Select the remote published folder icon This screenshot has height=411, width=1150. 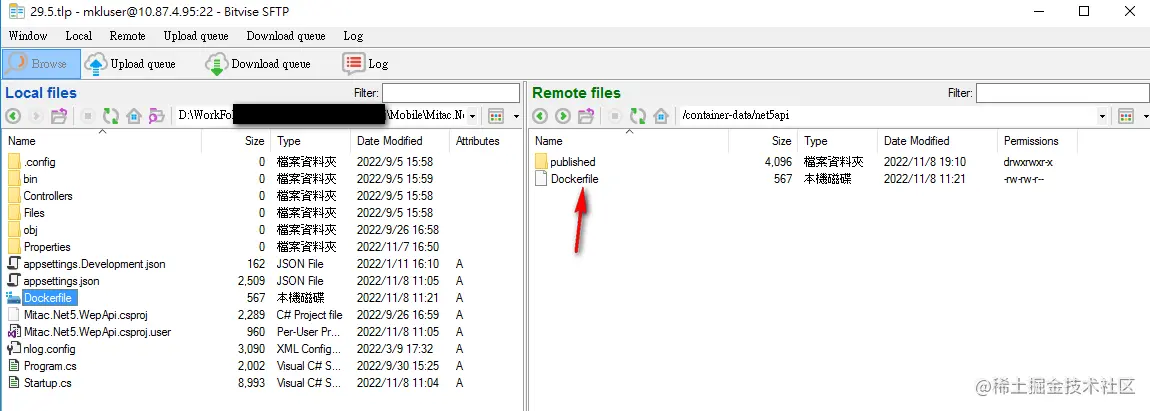tap(541, 161)
